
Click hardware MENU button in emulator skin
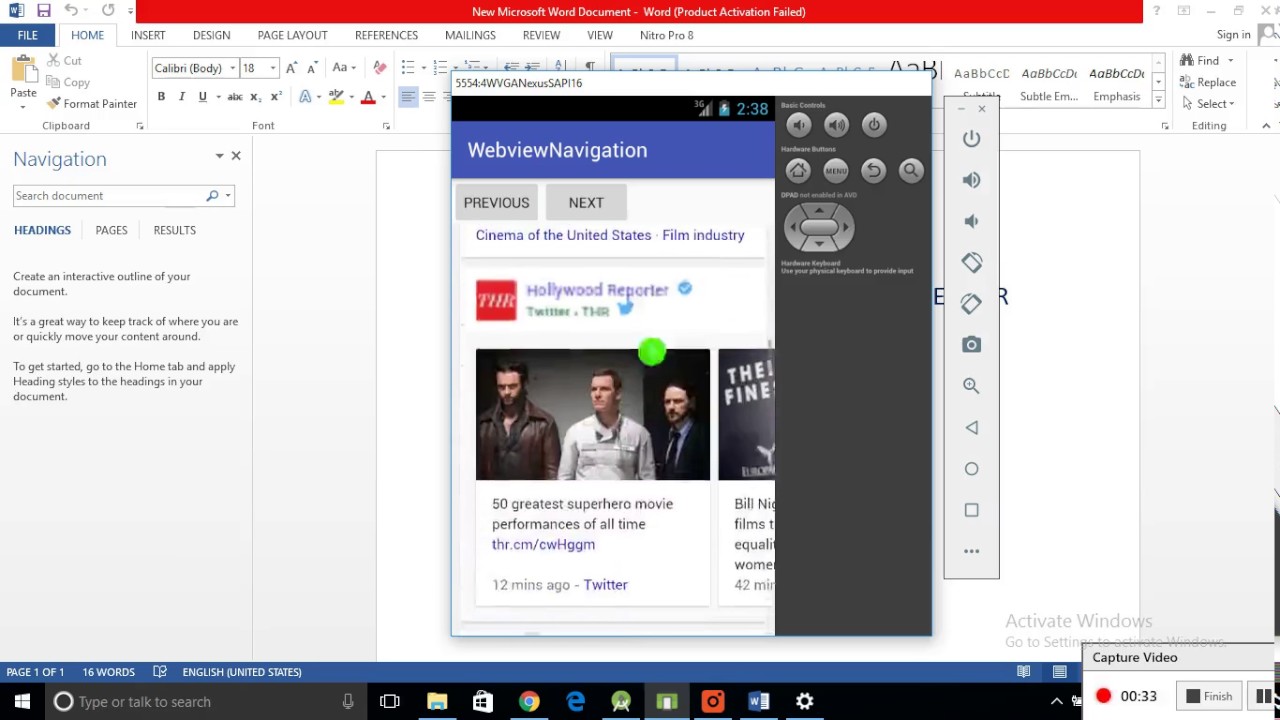pyautogui.click(x=836, y=171)
